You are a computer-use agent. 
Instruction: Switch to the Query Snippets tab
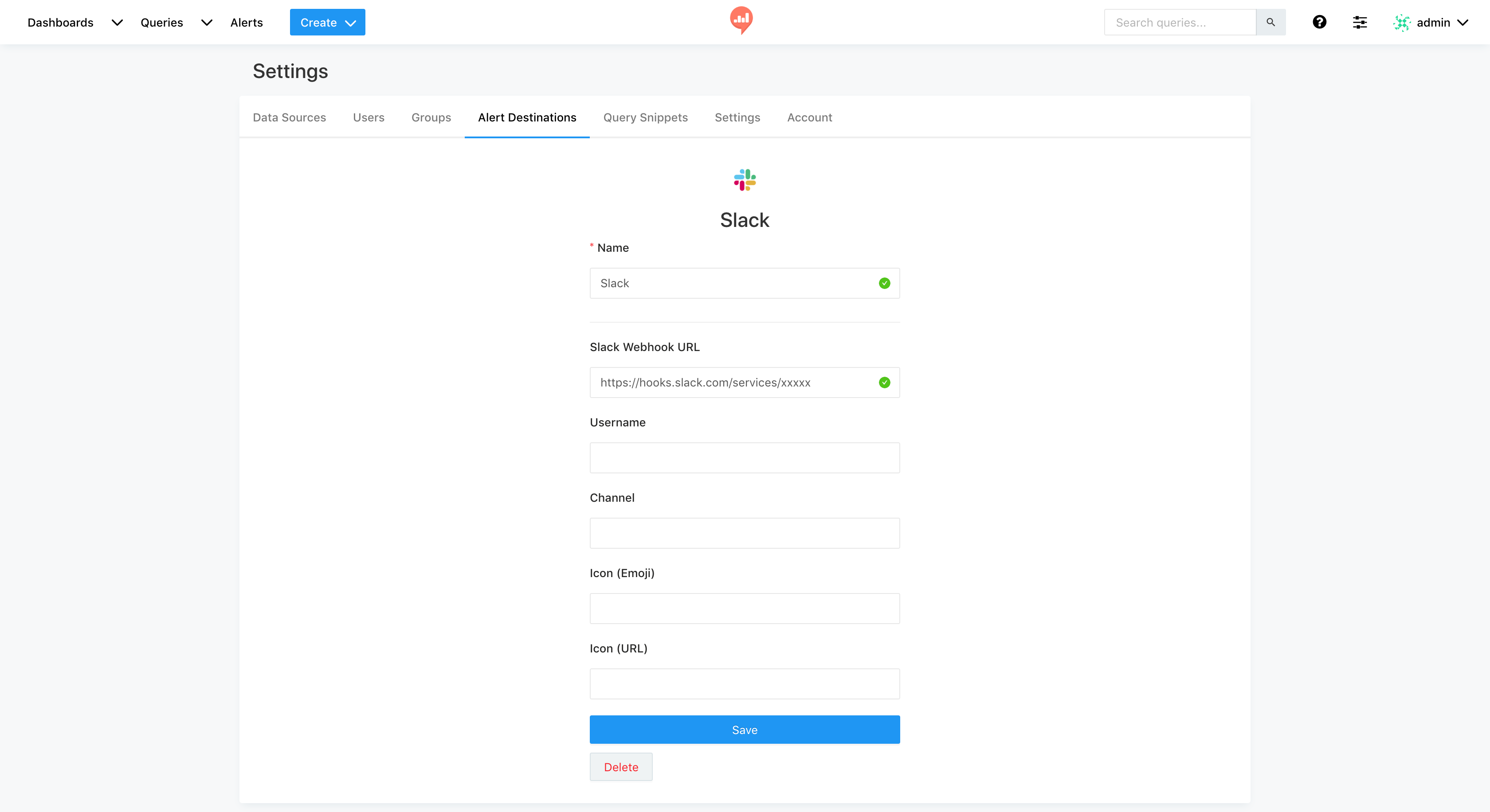click(645, 117)
